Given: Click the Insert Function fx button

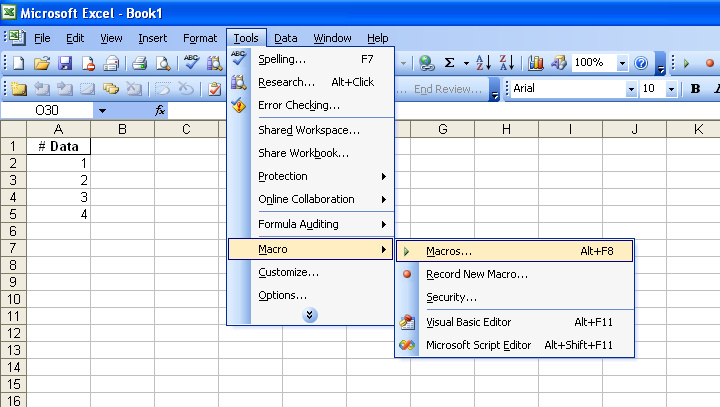Looking at the screenshot, I should (x=159, y=110).
